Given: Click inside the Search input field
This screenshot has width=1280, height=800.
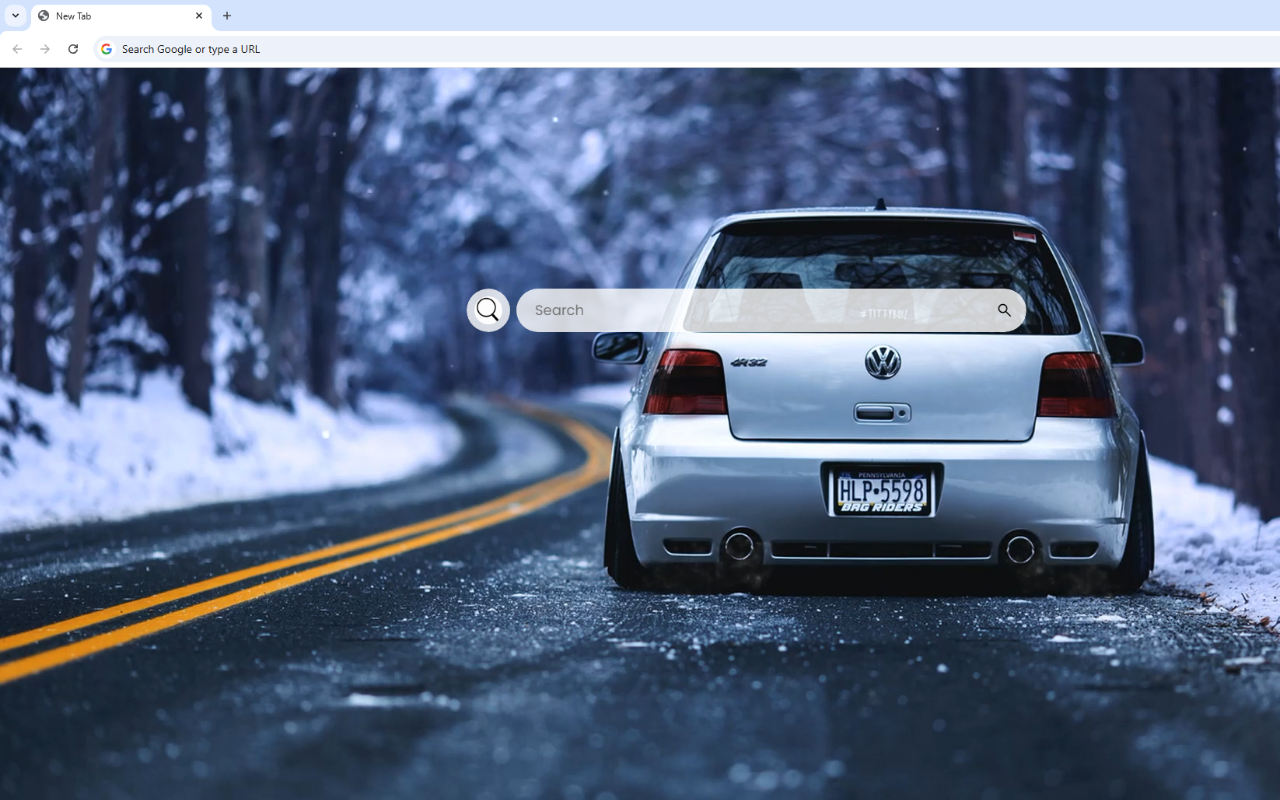Looking at the screenshot, I should click(x=700, y=310).
